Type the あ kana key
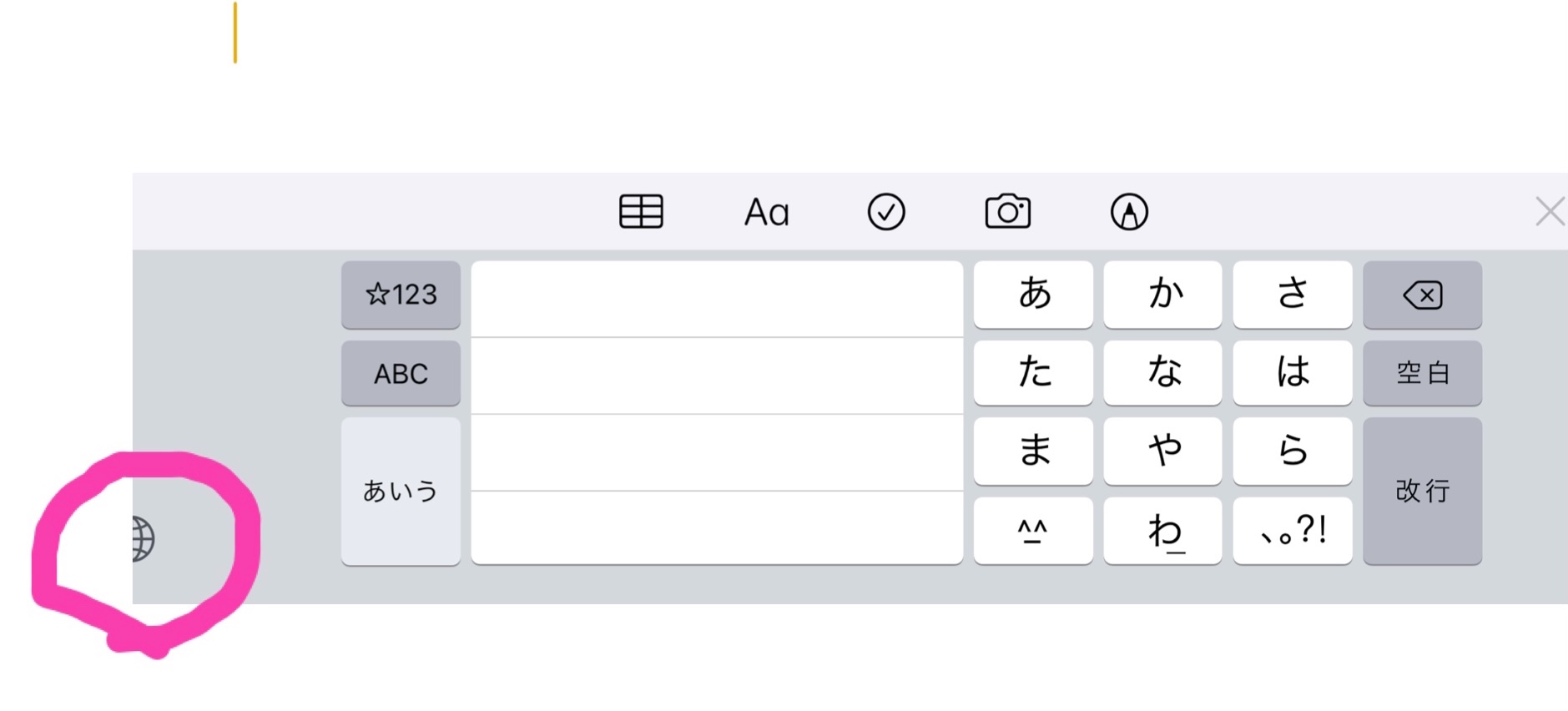The height and width of the screenshot is (711, 1568). tap(1033, 295)
